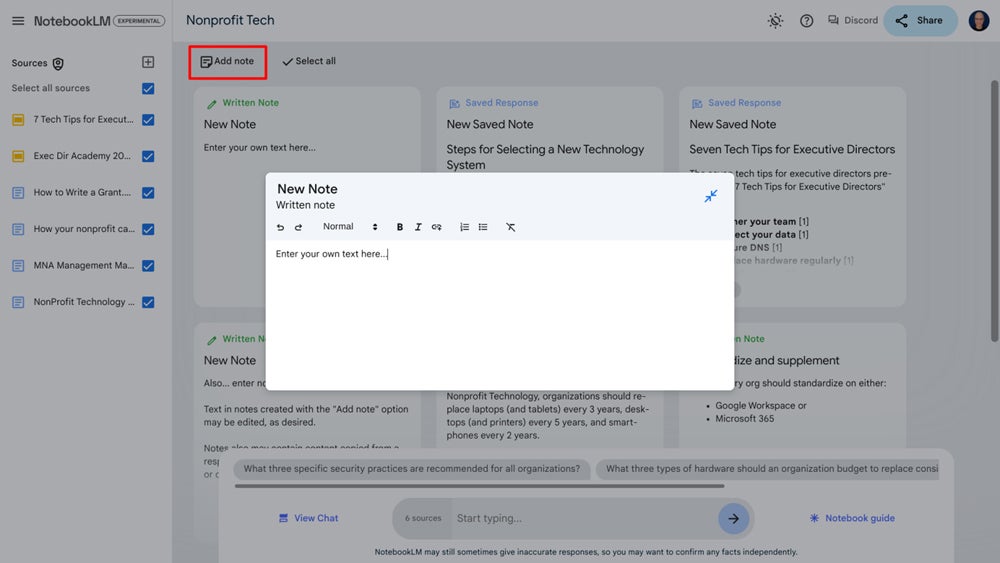Click the Share button

point(919,21)
